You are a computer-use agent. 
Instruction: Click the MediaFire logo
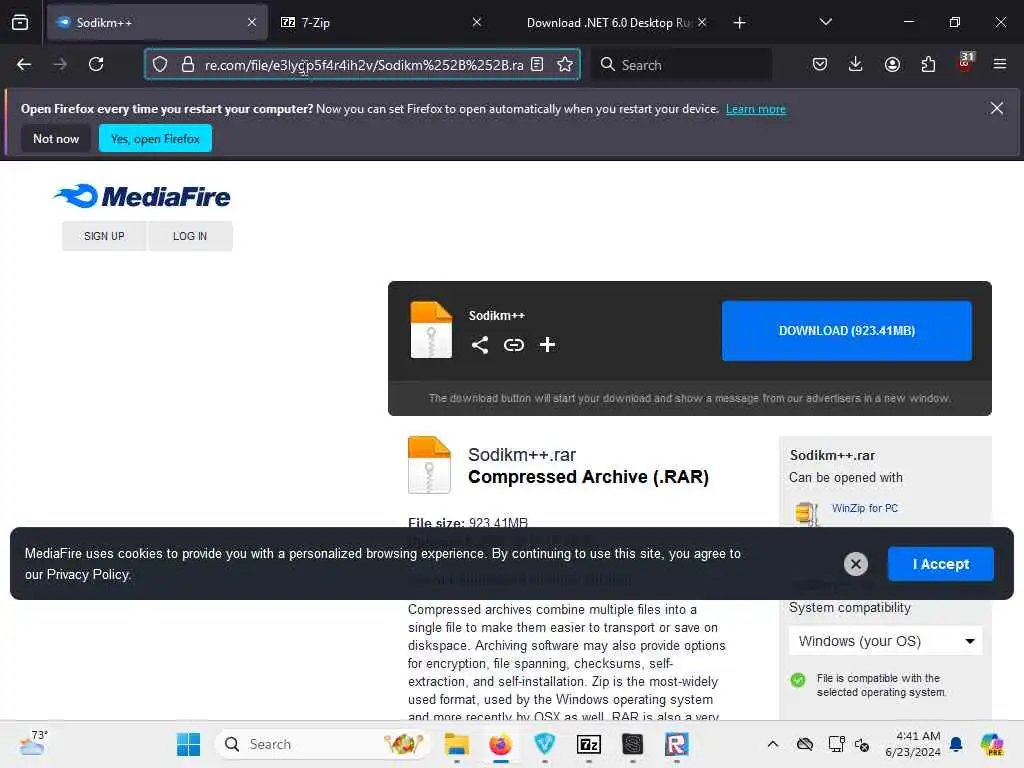coord(142,196)
